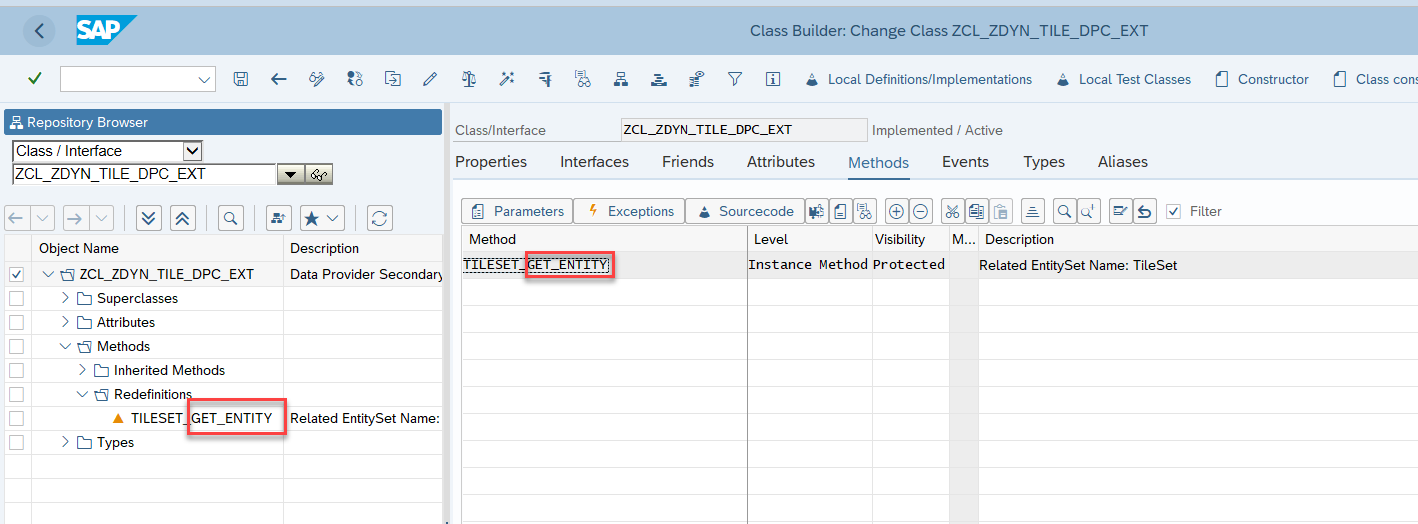Click the Cut scissors icon in methods toolbar
This screenshot has height=524, width=1418.
click(952, 211)
